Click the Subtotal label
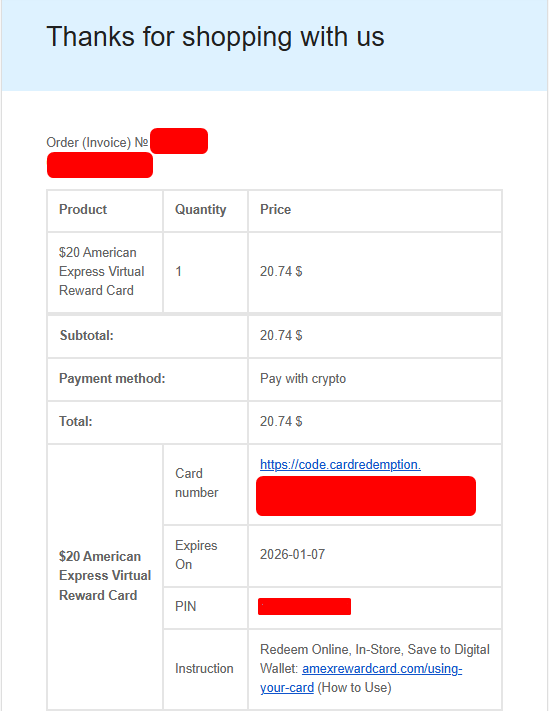The image size is (549, 711). pyautogui.click(x=87, y=336)
